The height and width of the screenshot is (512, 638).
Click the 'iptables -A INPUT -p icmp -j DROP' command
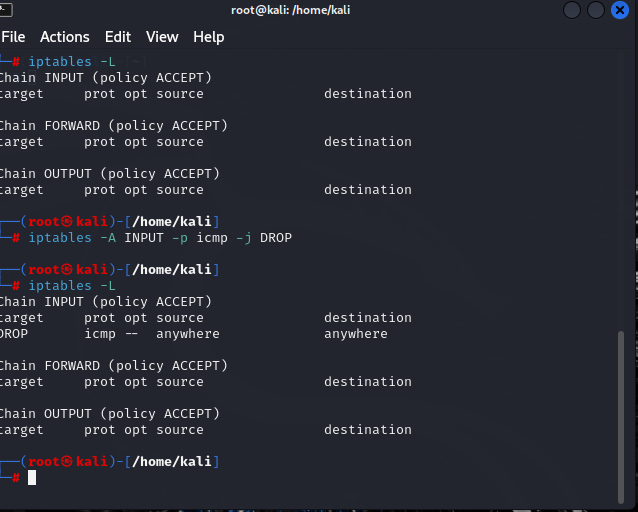(160, 238)
